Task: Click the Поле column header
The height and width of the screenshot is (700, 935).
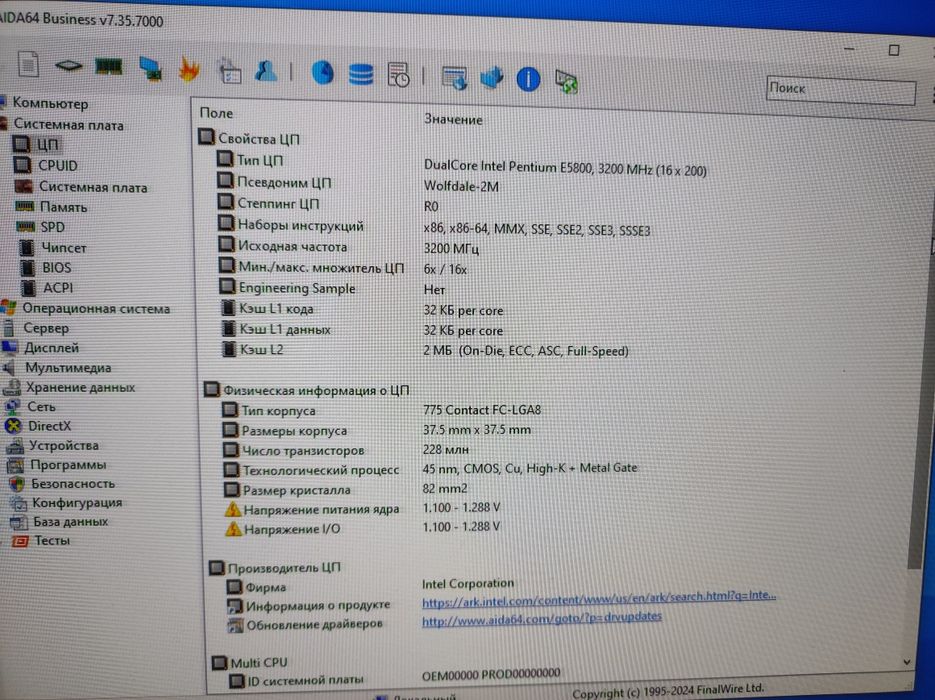Action: (x=216, y=113)
